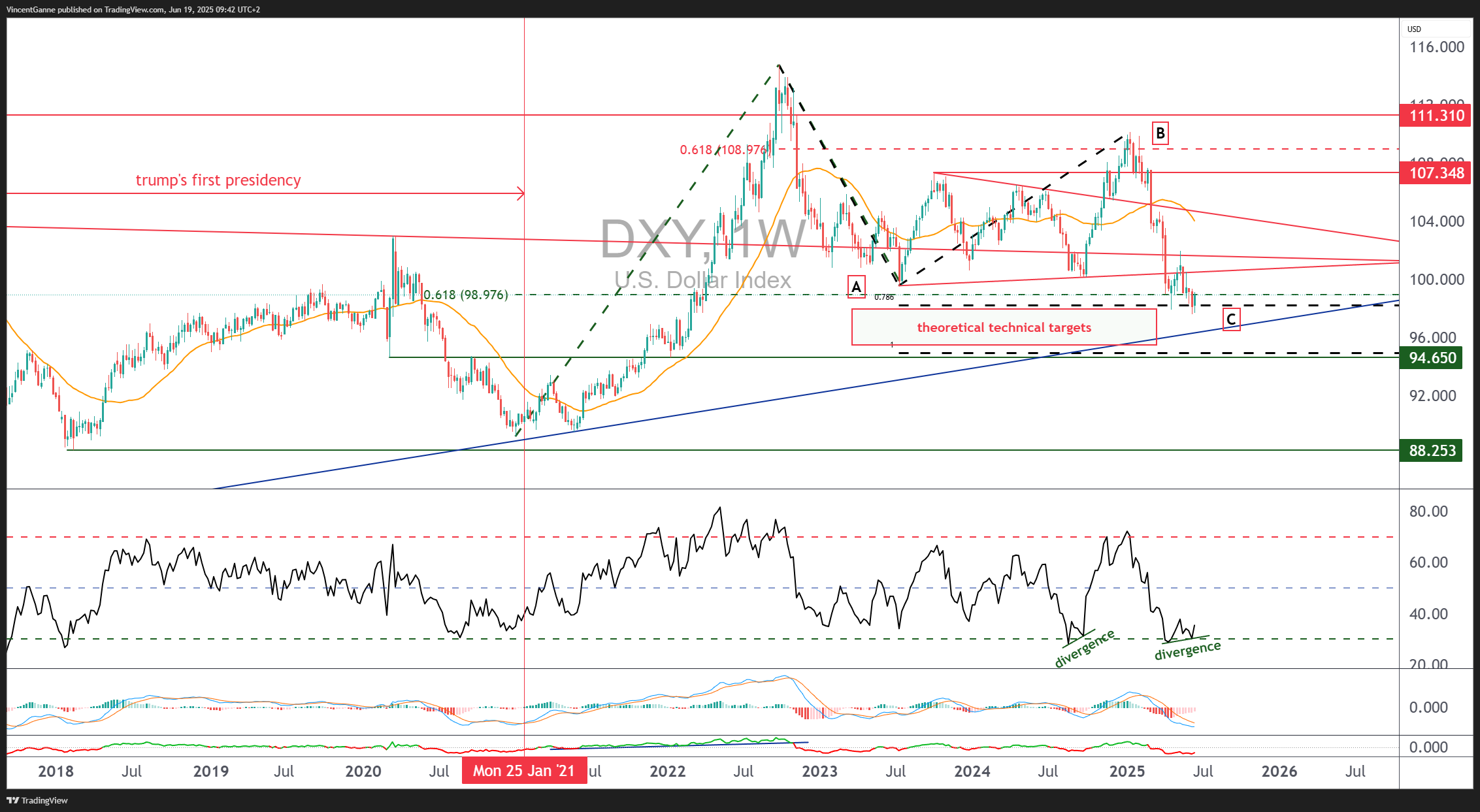The height and width of the screenshot is (812, 1480).
Task: Click the 116.000 price axis value
Action: [1436, 47]
